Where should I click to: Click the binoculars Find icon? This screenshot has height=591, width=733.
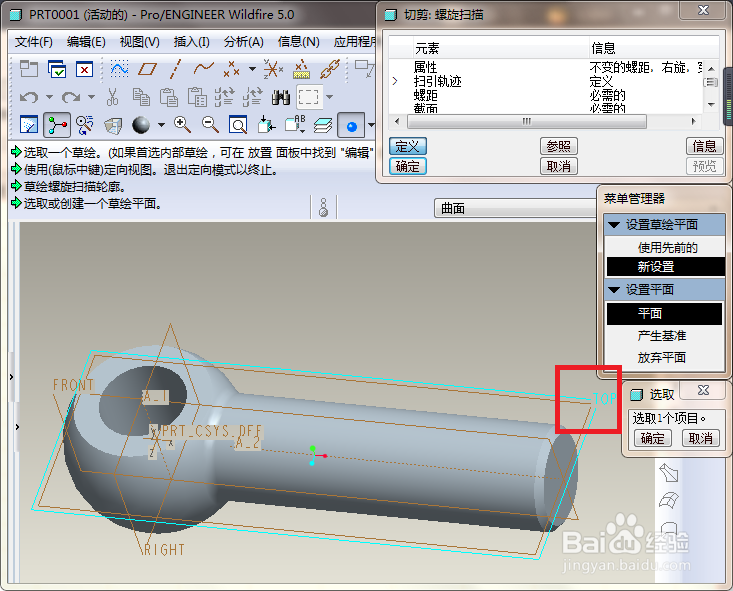280,97
